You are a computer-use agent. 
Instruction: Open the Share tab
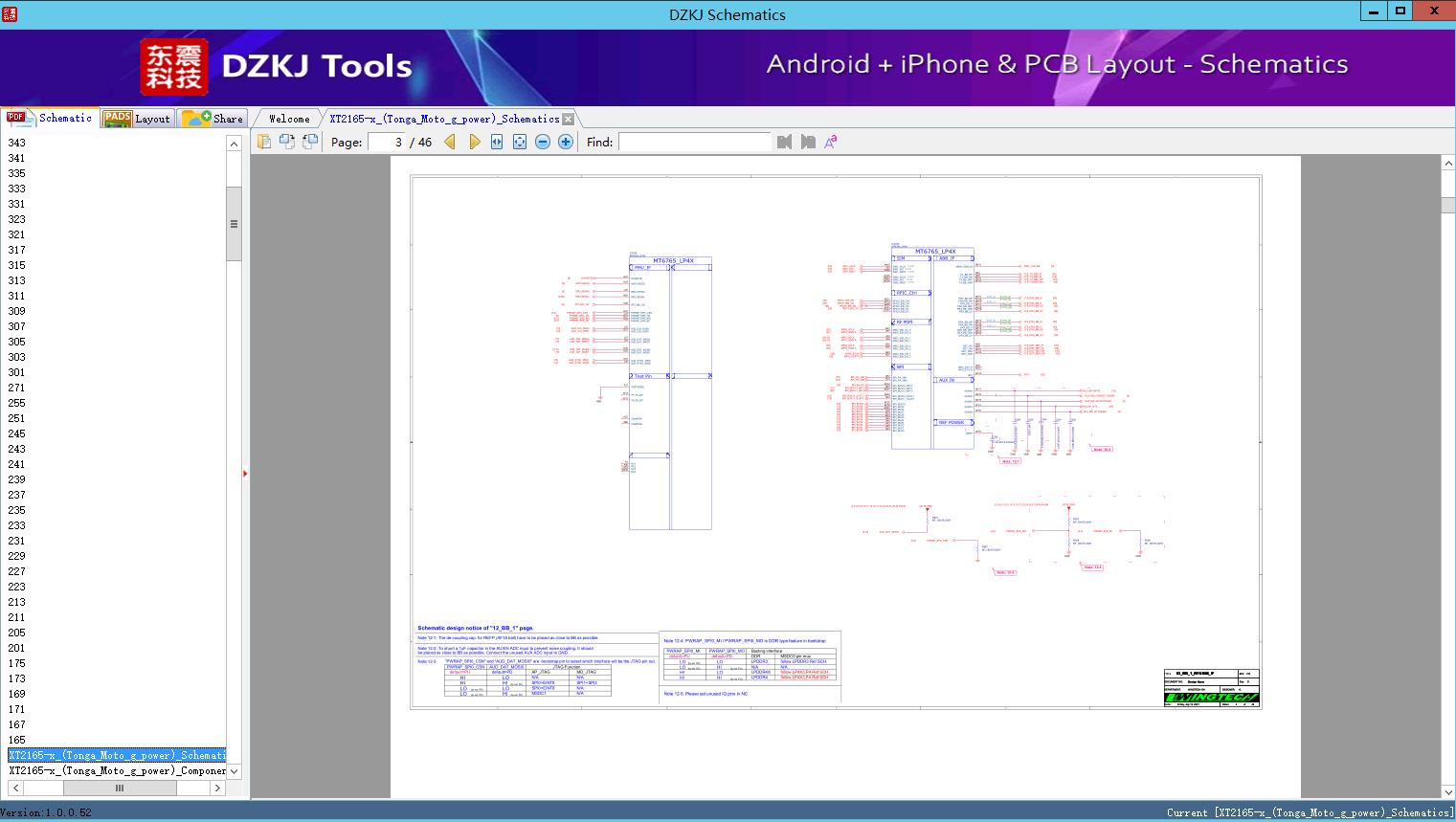coord(213,119)
